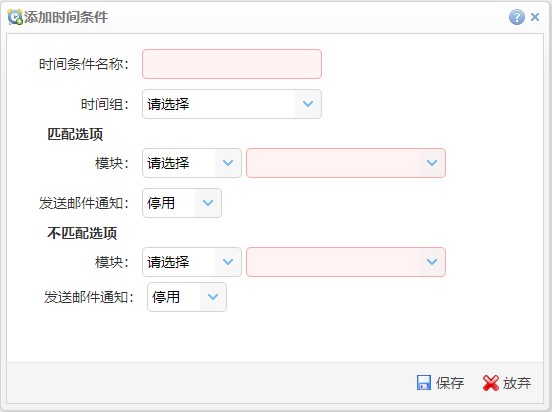This screenshot has height=412, width=552.
Task: Click the 不匹配选项 pink module field
Action: coord(346,262)
